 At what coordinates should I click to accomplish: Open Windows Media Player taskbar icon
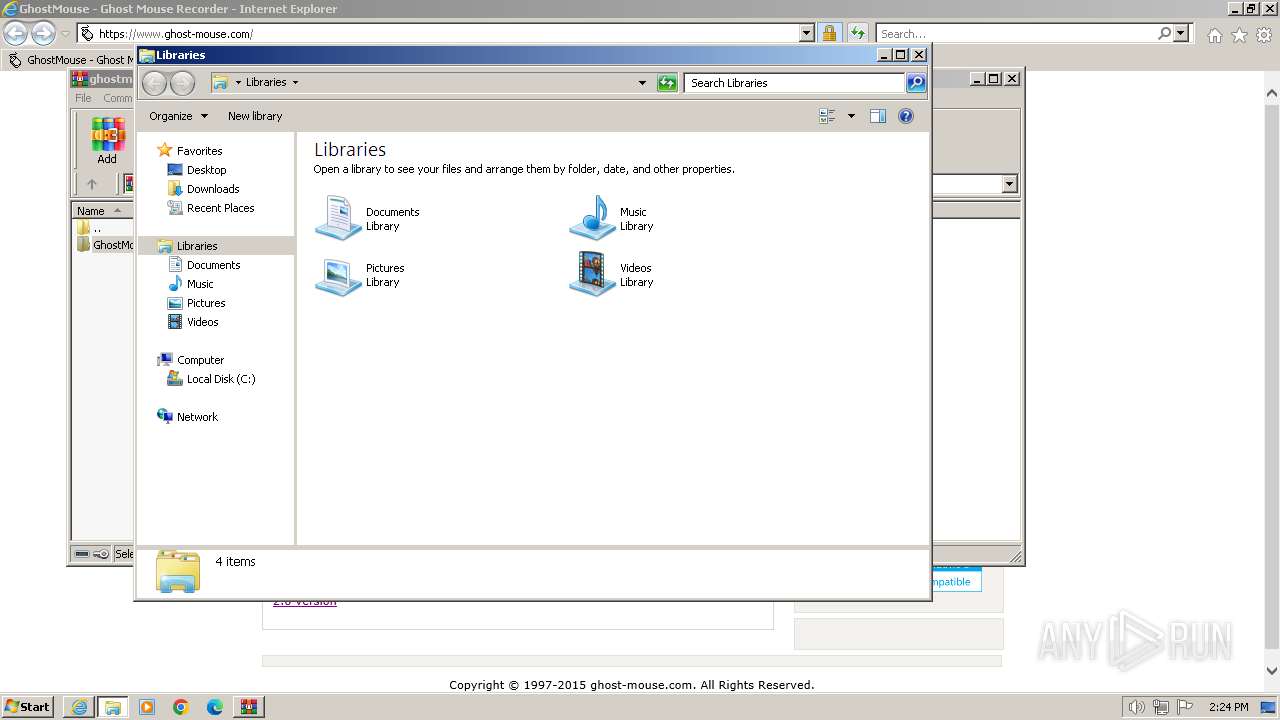point(147,707)
